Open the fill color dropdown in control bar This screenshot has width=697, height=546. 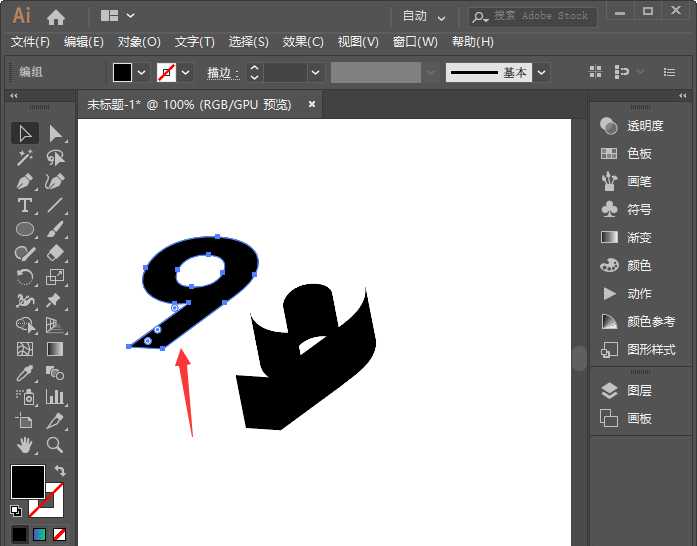coord(141,72)
